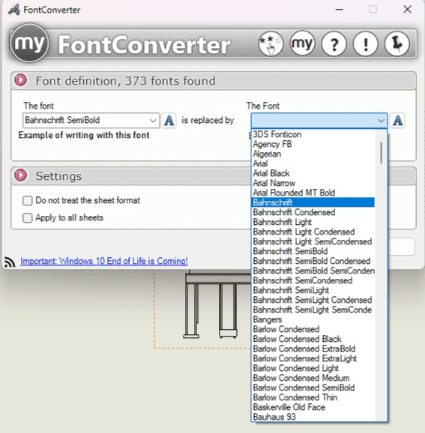Open the small 'my' round button

pyautogui.click(x=302, y=44)
